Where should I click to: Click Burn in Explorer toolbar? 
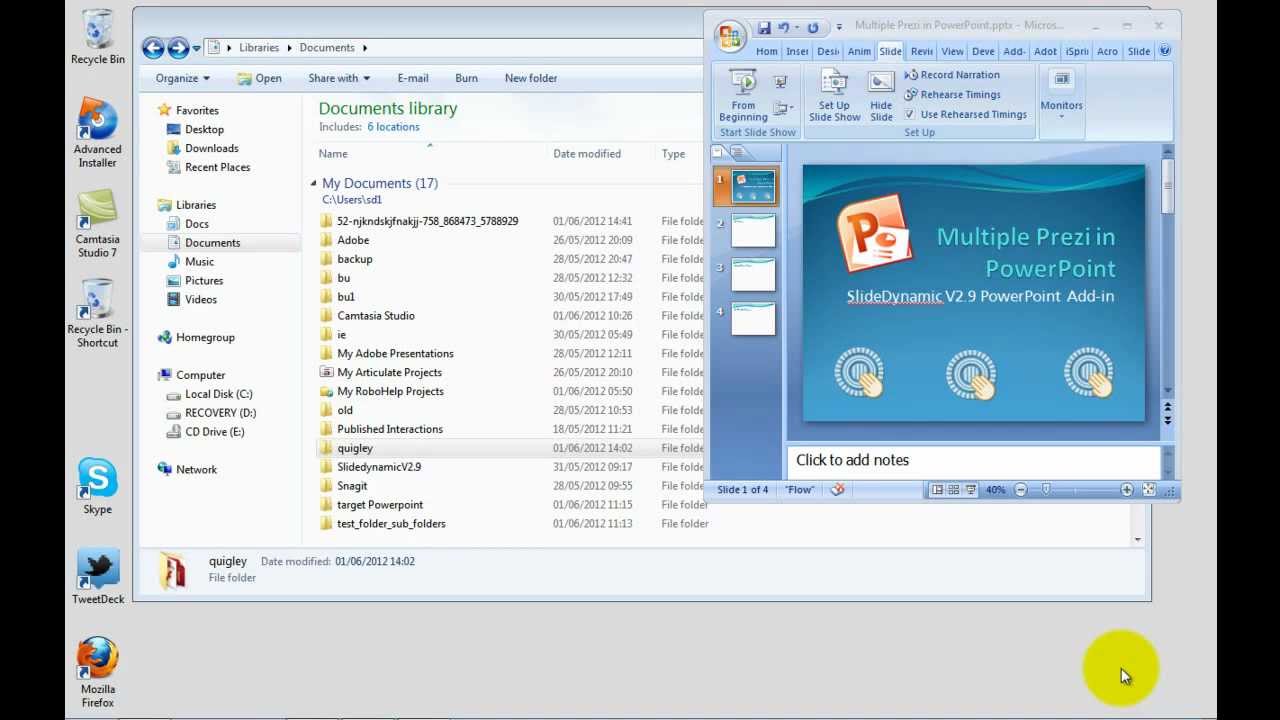coord(466,78)
